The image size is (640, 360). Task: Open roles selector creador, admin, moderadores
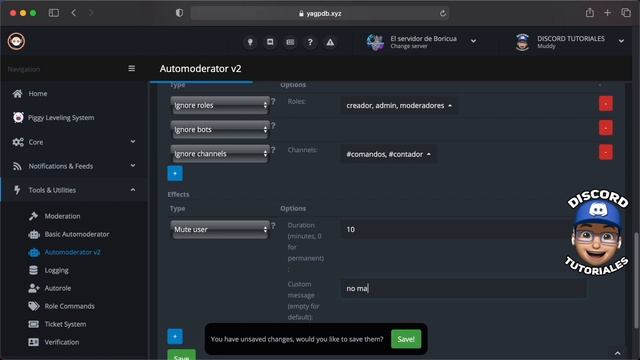click(399, 105)
